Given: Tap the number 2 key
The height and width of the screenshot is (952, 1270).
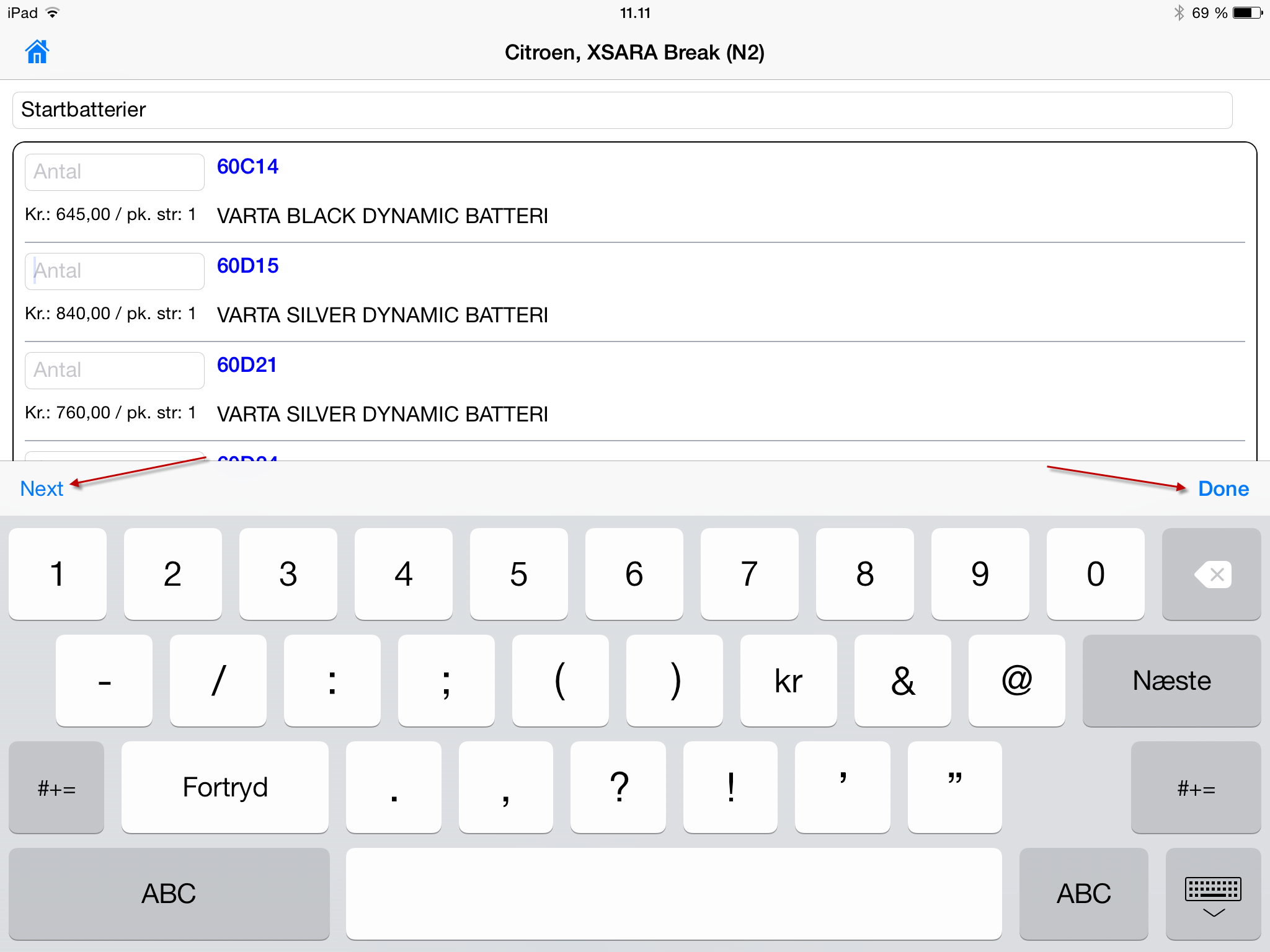Looking at the screenshot, I should pyautogui.click(x=173, y=574).
